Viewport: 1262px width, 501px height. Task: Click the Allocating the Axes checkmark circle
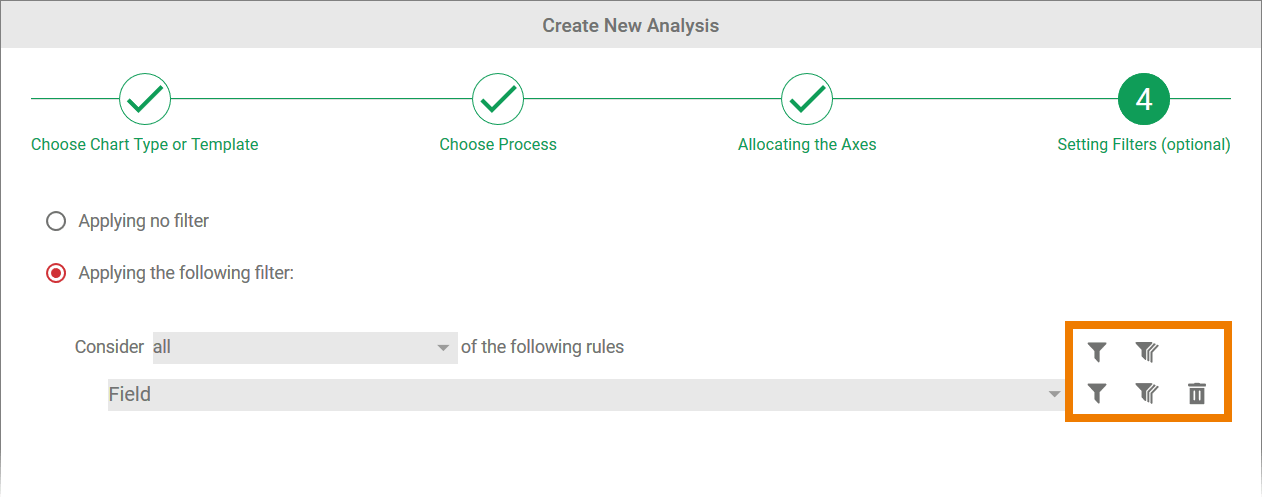pyautogui.click(x=807, y=98)
